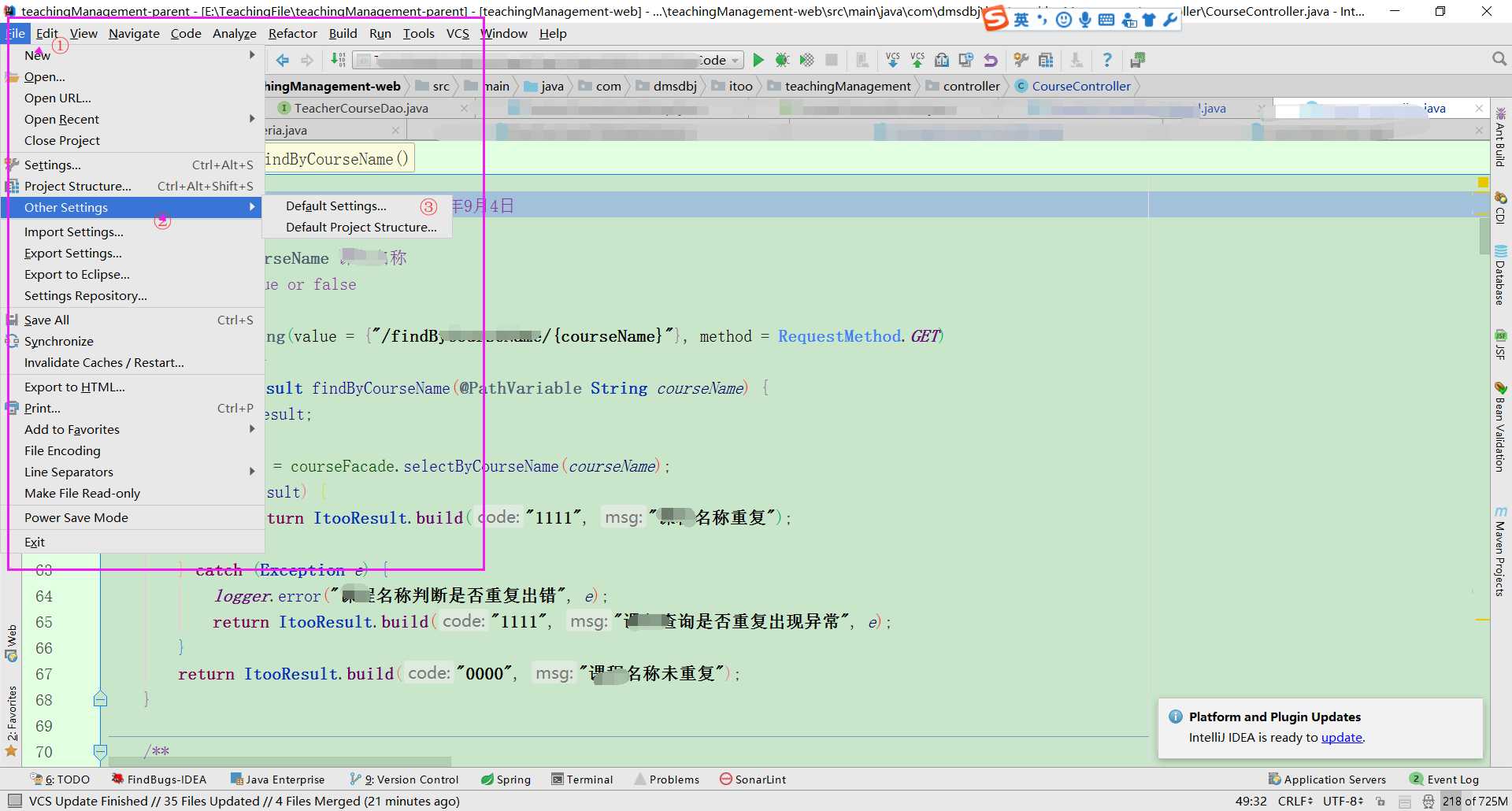The width and height of the screenshot is (1512, 811).
Task: Choose Default Project Structure... submenu item
Action: click(x=361, y=227)
